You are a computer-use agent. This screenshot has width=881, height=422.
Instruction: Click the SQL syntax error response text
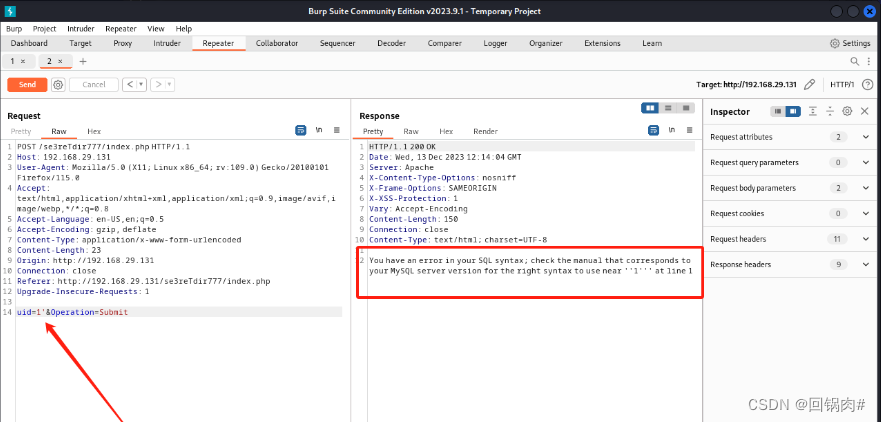pyautogui.click(x=530, y=266)
